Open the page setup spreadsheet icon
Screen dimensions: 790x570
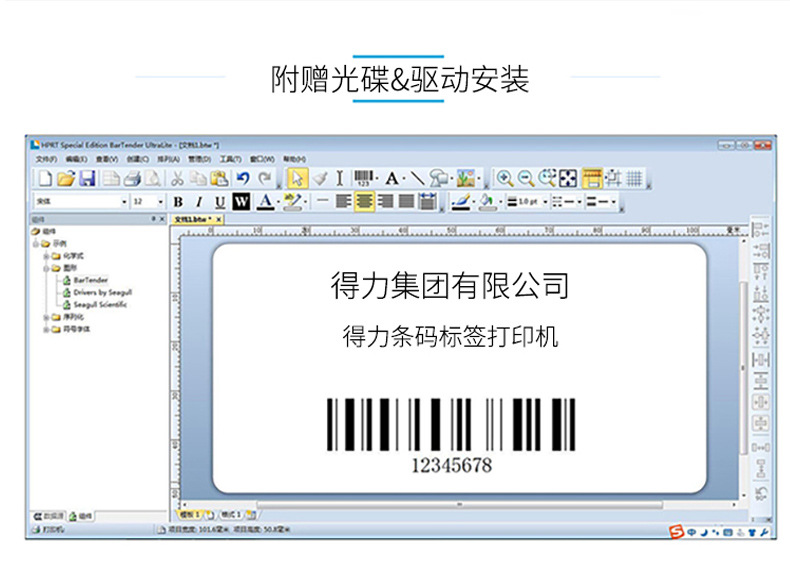click(x=111, y=178)
